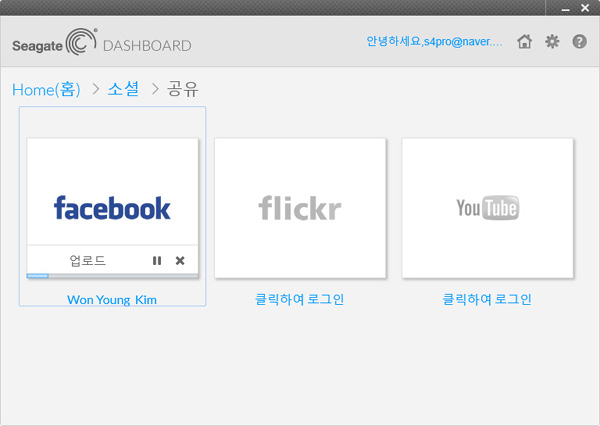Viewport: 600px width, 426px height.
Task: Click the 업로드 label on Facebook tile
Action: pos(87,261)
